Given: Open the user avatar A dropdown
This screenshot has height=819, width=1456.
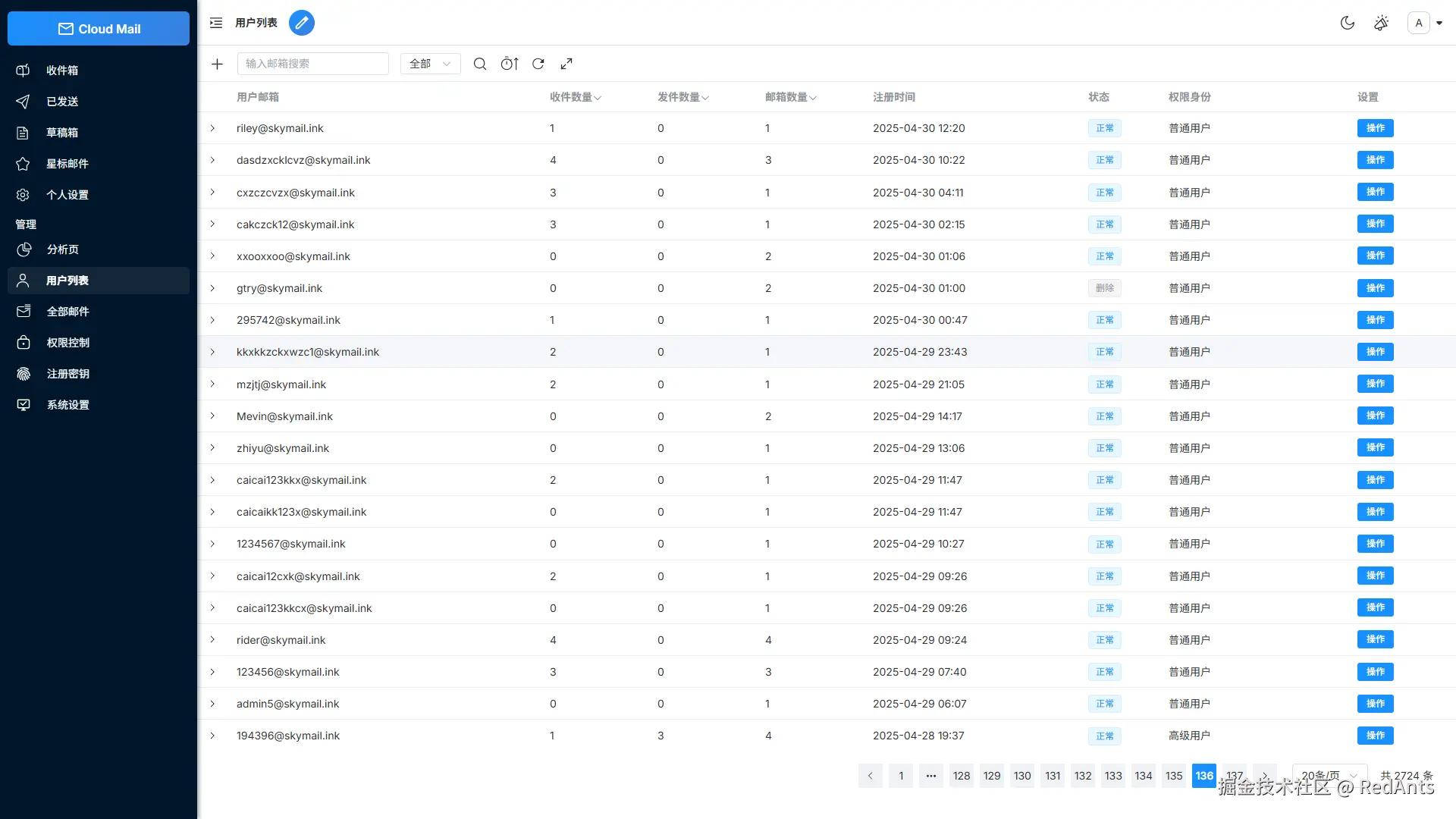Looking at the screenshot, I should click(1425, 23).
